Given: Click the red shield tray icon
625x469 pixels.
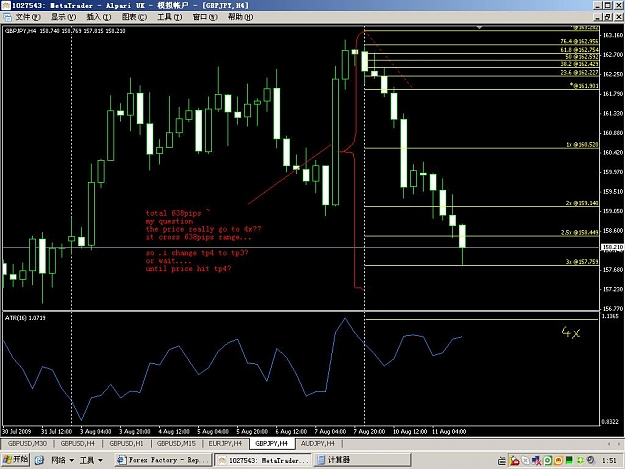Looking at the screenshot, I should coord(515,461).
